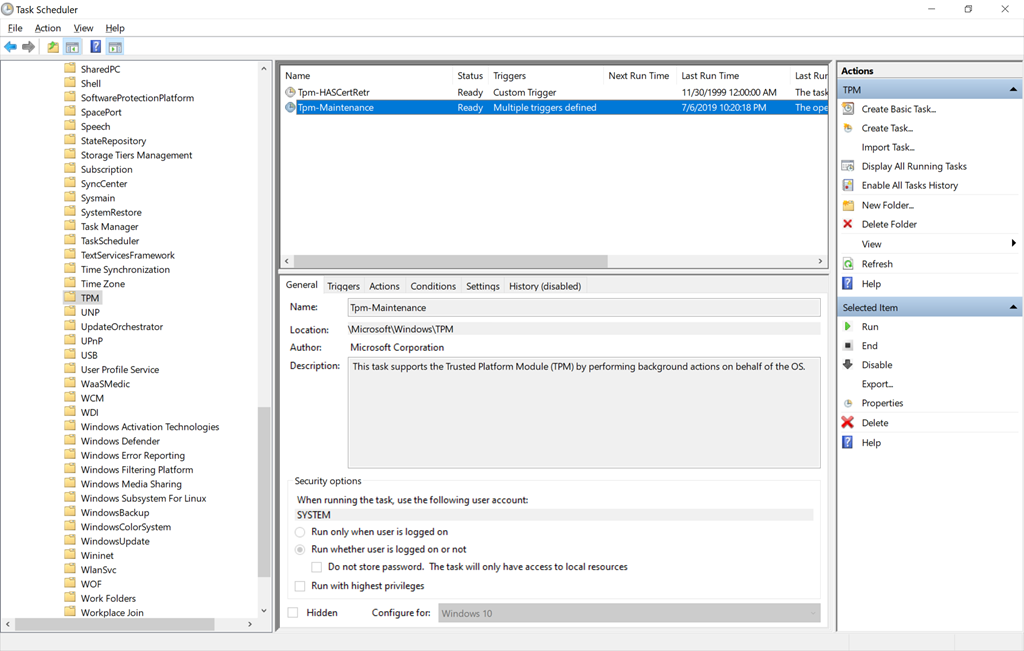1024x651 pixels.
Task: Toggle the Hidden checkbox
Action: tap(293, 613)
